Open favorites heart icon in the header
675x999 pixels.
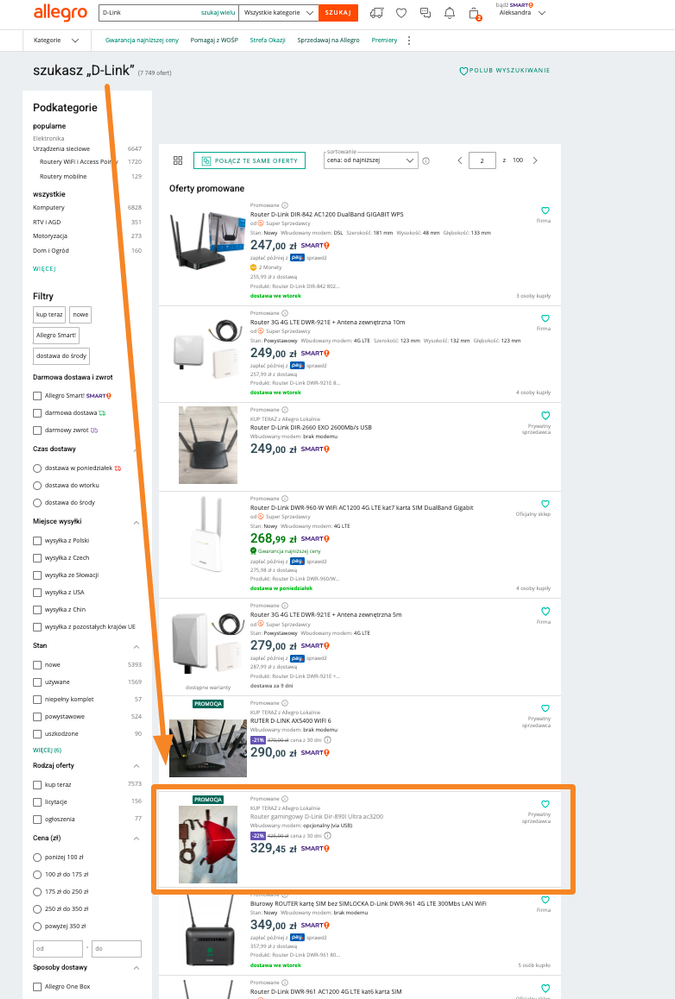401,13
